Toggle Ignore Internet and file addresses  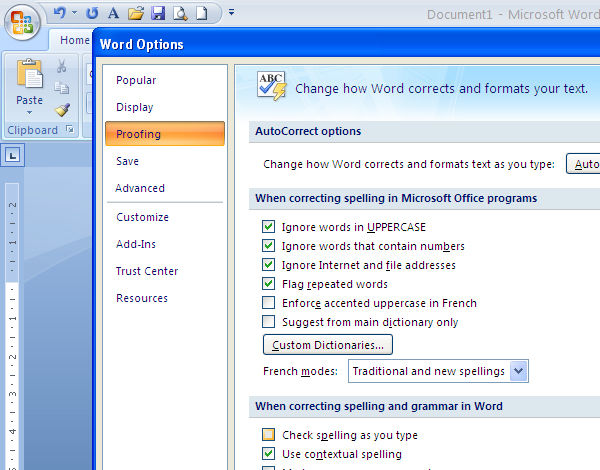[268, 265]
